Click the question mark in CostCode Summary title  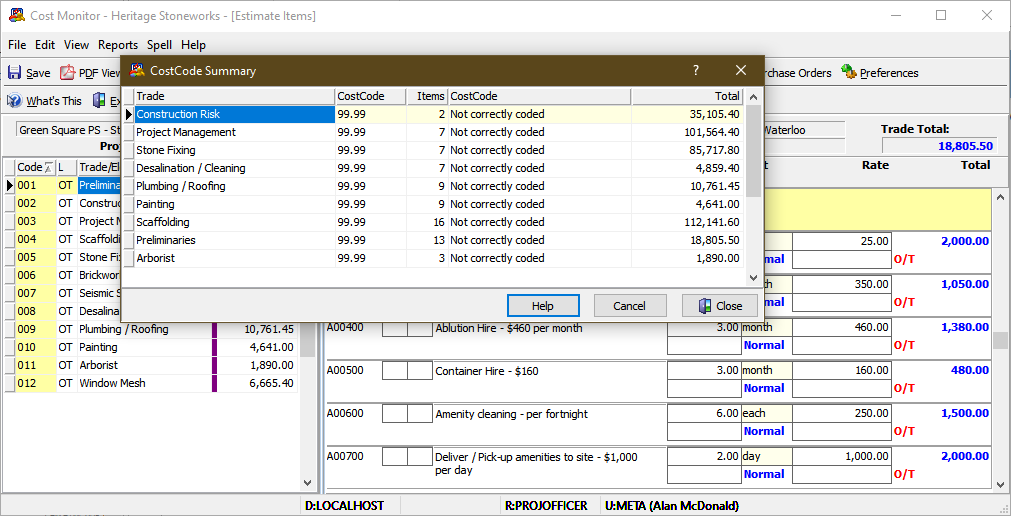(696, 70)
